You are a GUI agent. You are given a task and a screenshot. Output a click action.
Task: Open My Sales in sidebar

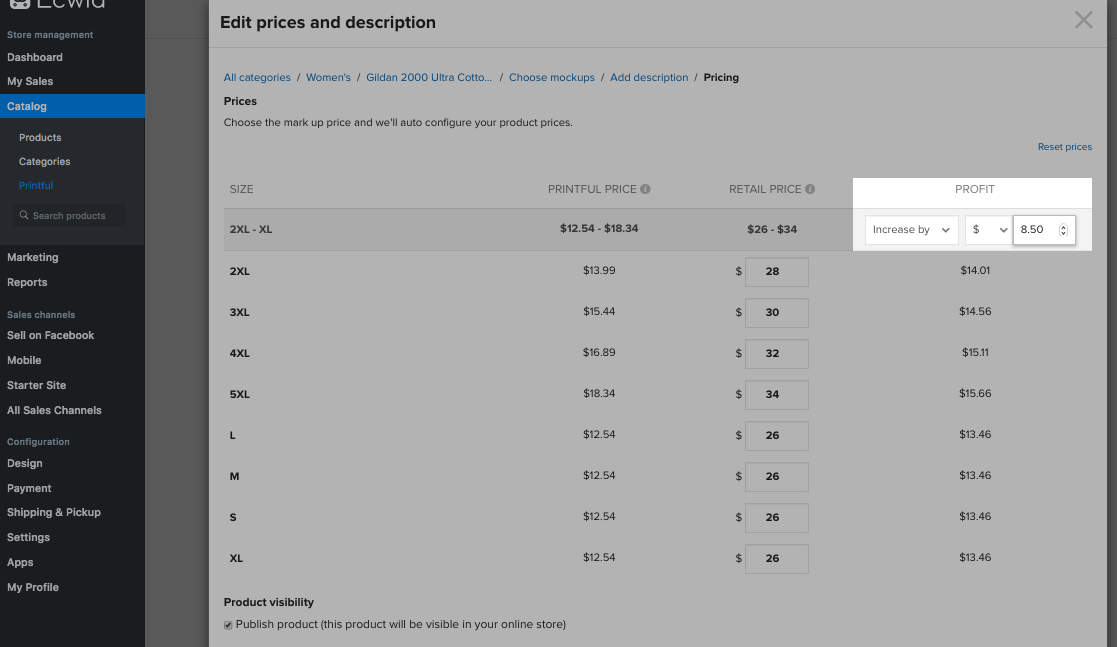click(x=30, y=81)
